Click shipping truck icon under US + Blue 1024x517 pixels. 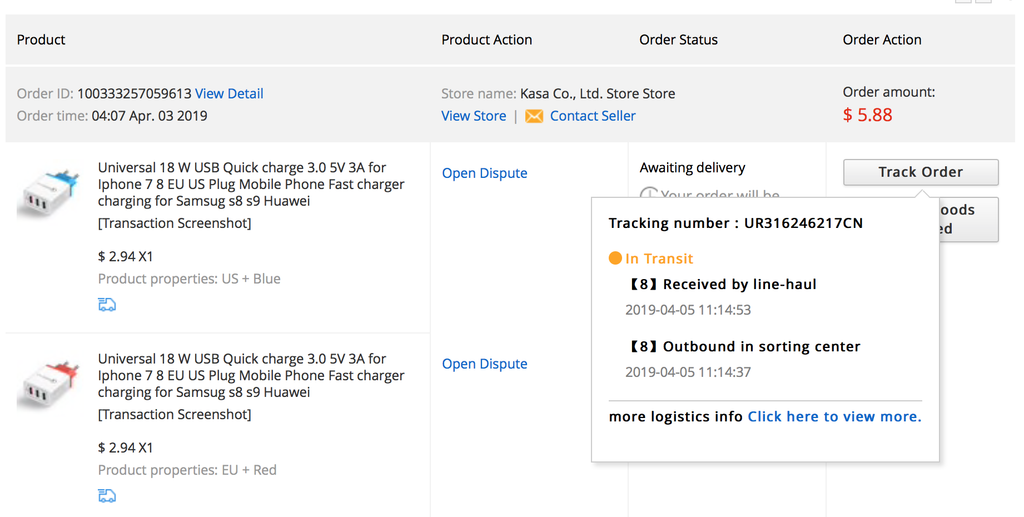107,304
